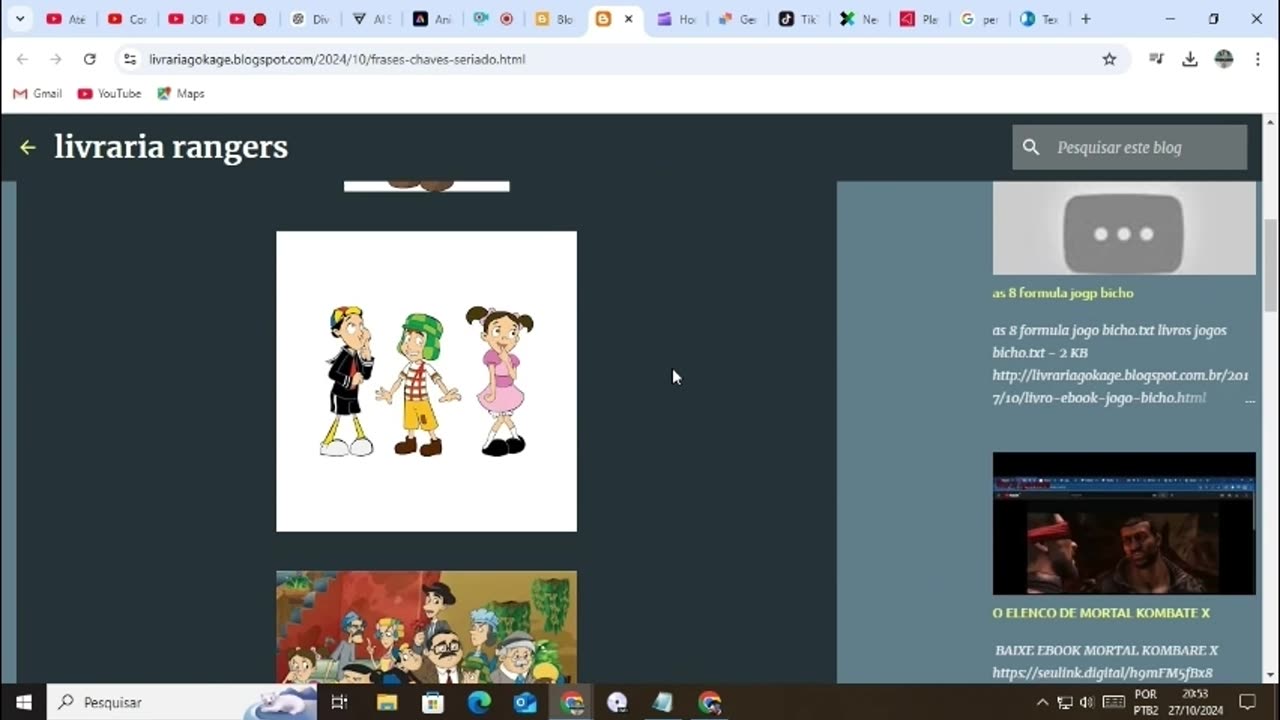
Task: Switch to the 'Ger' tab
Action: click(x=738, y=19)
